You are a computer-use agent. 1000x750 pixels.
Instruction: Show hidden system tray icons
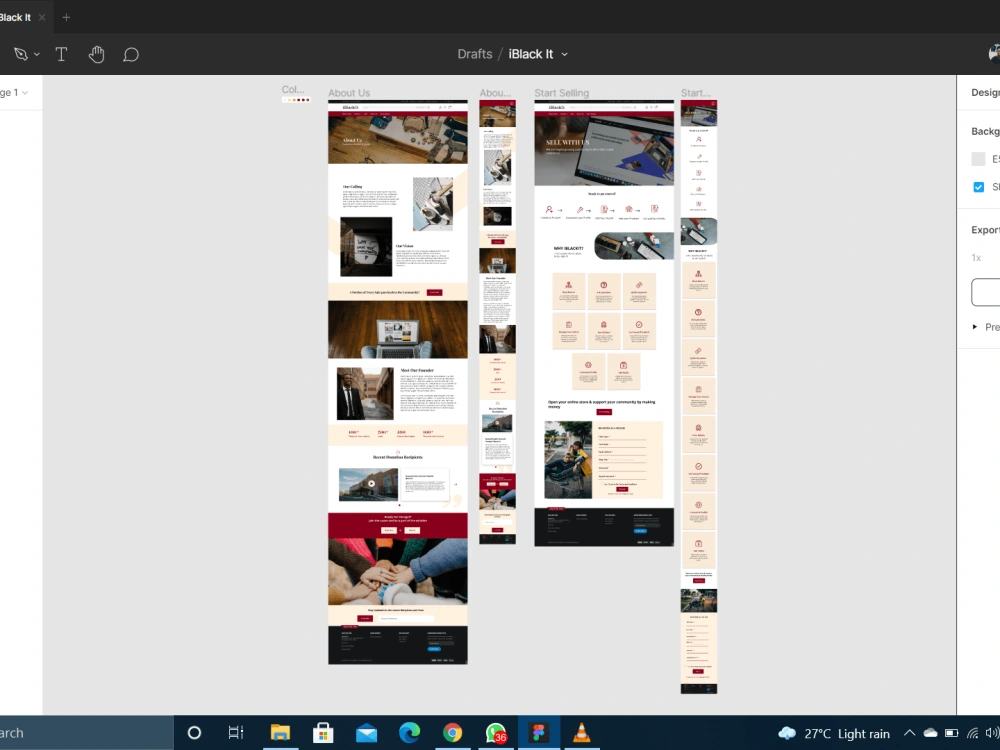tap(909, 733)
